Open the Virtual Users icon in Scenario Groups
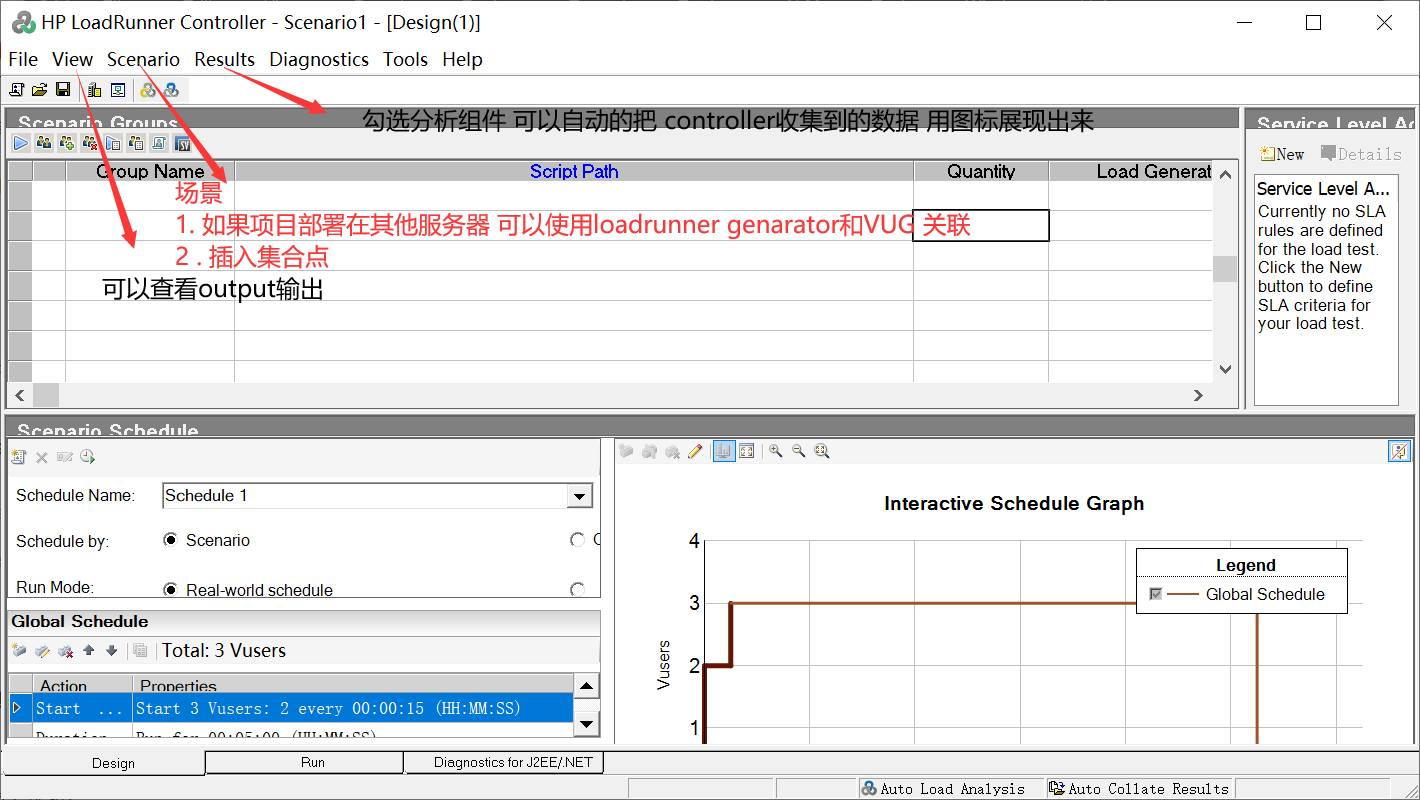Image resolution: width=1420 pixels, height=800 pixels. tap(44, 143)
